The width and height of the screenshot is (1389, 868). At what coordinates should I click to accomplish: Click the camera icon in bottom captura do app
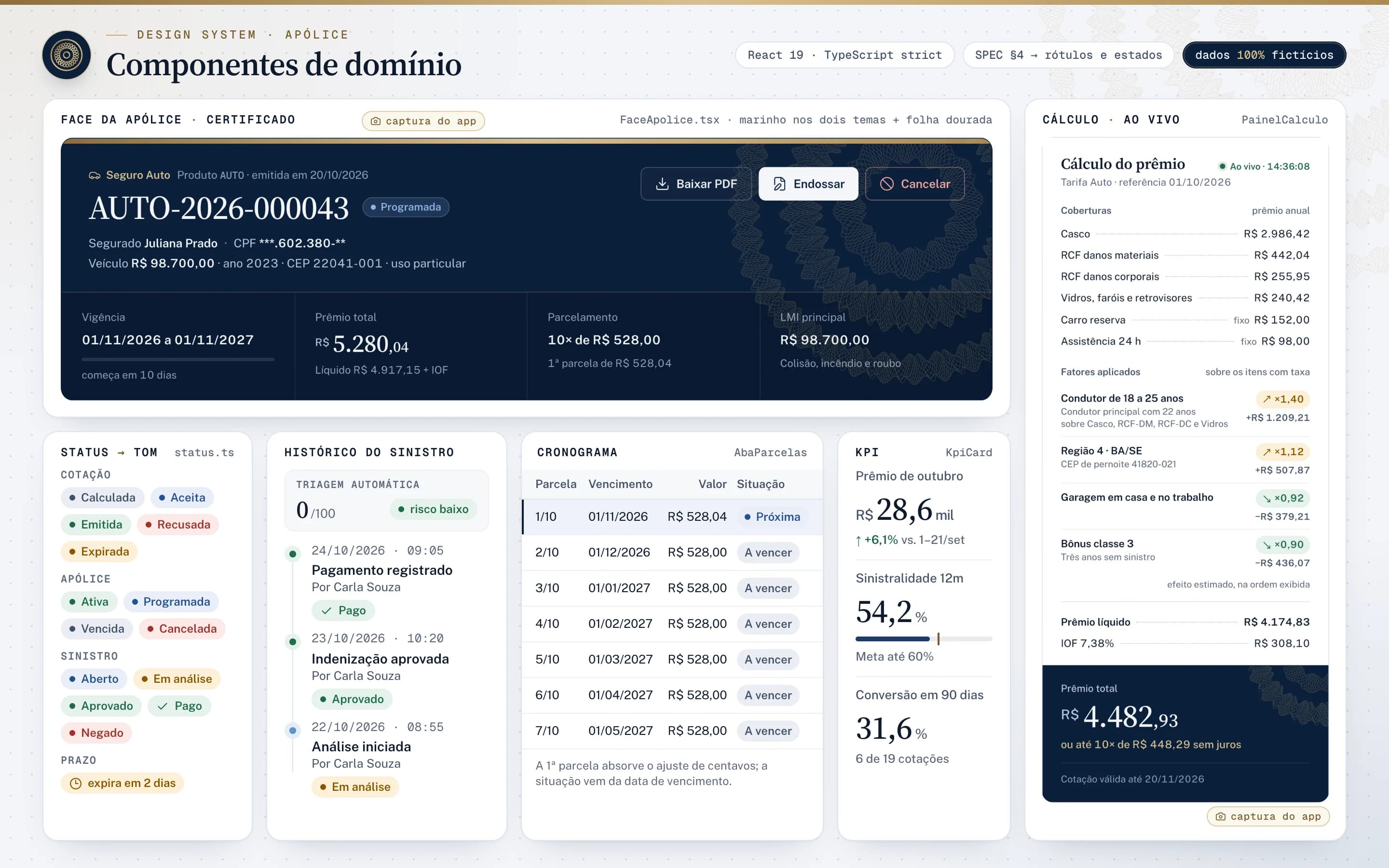pos(1220,816)
